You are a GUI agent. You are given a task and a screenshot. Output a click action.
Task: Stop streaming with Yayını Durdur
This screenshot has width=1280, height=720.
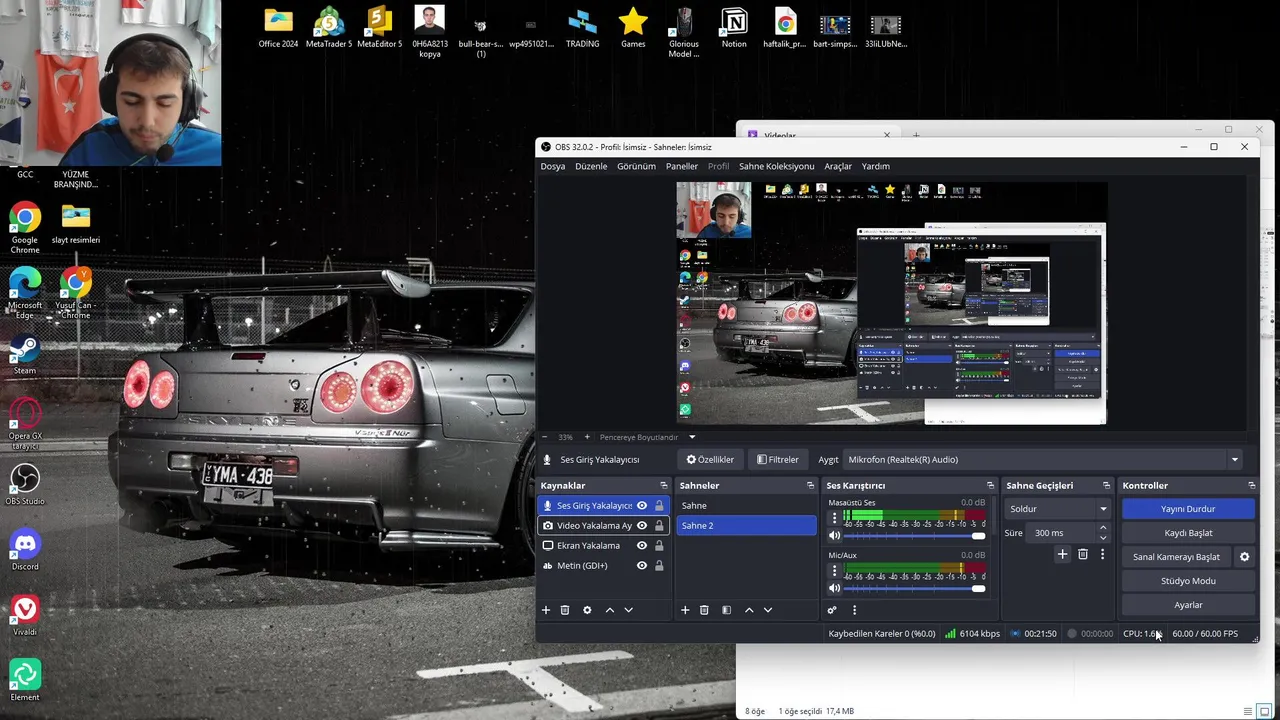pyautogui.click(x=1188, y=509)
